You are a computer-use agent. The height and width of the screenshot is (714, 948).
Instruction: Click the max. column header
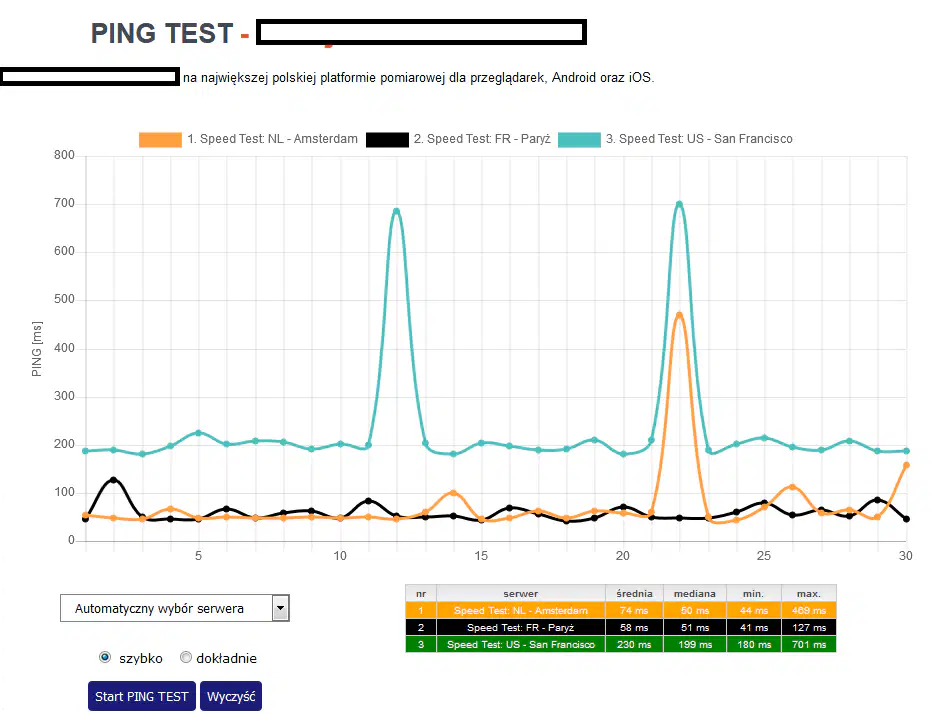809,594
